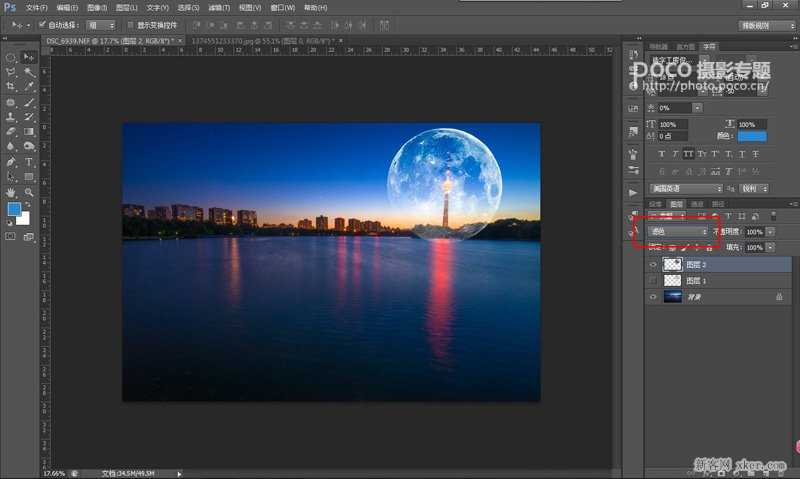Open the 滤色 blend mode dropdown
Screen dimensions: 800x479
pyautogui.click(x=678, y=232)
